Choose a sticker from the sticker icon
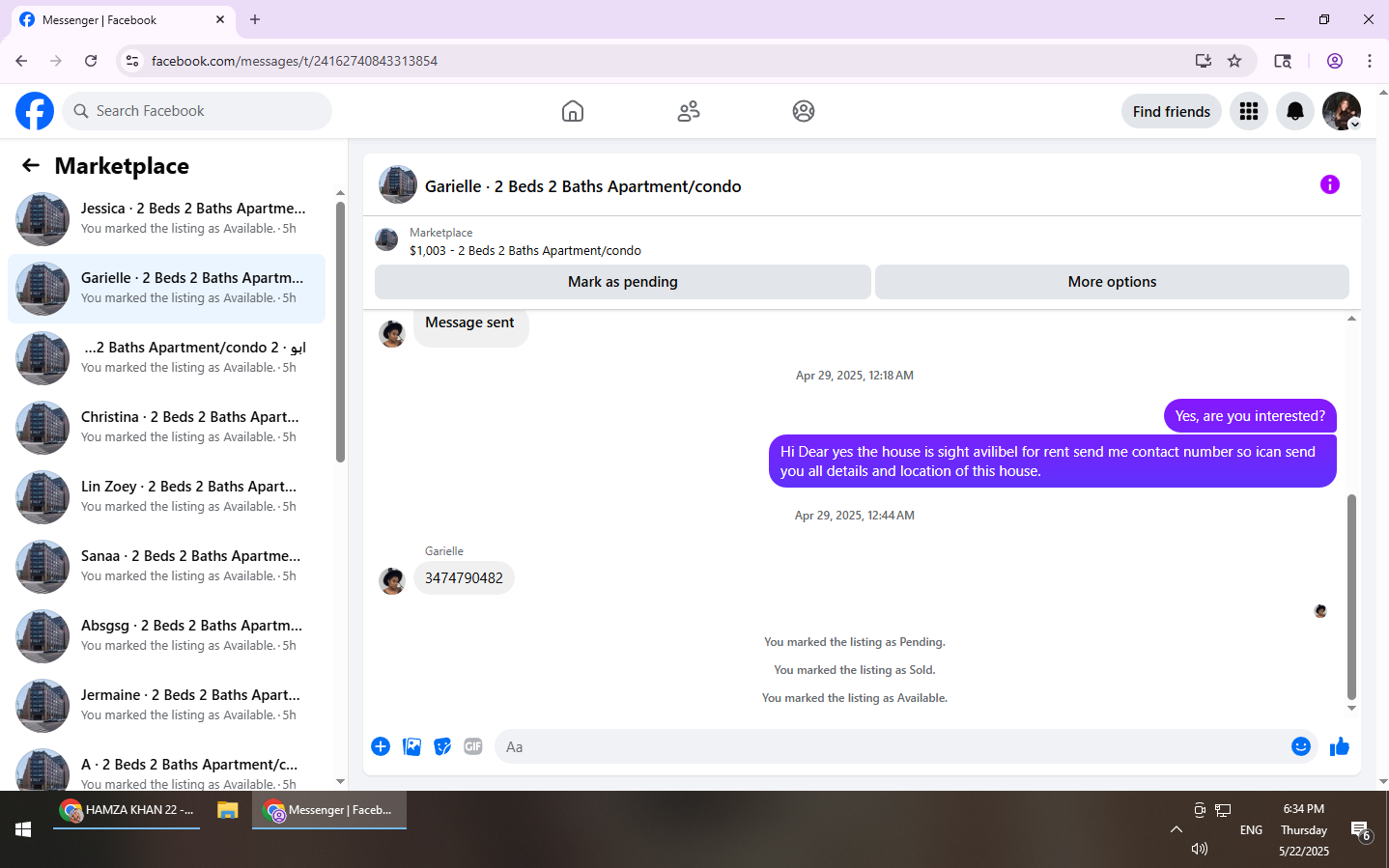The height and width of the screenshot is (868, 1389). (x=442, y=746)
